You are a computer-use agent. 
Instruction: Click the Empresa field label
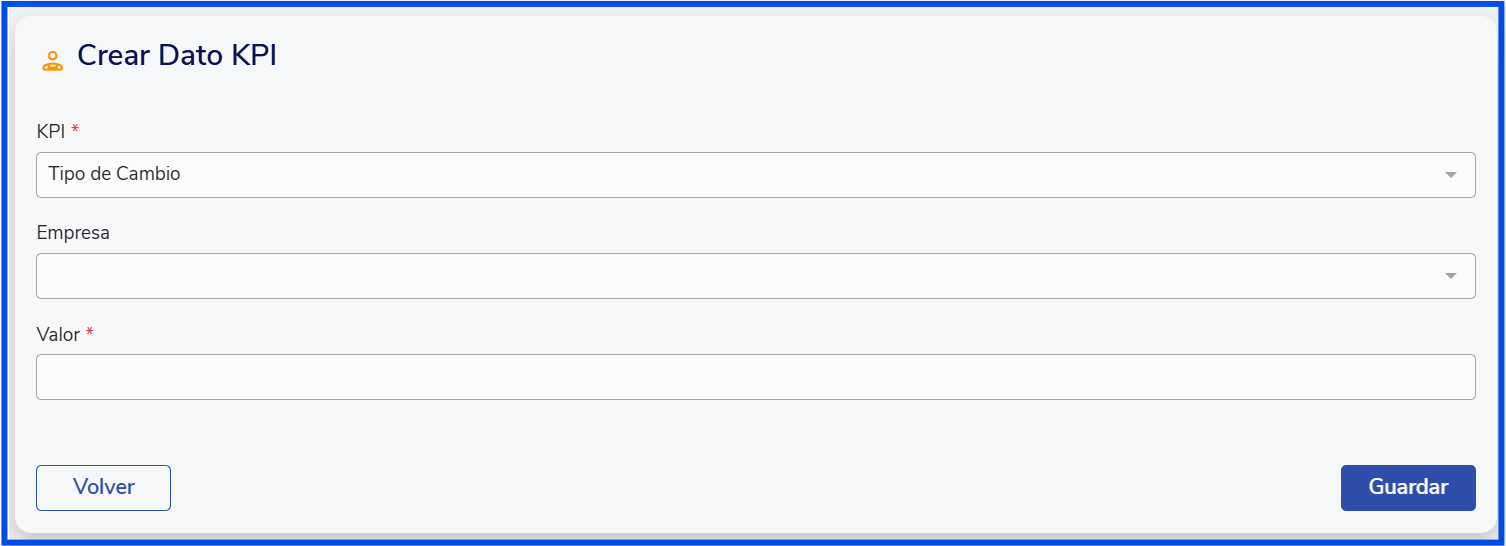tap(73, 233)
